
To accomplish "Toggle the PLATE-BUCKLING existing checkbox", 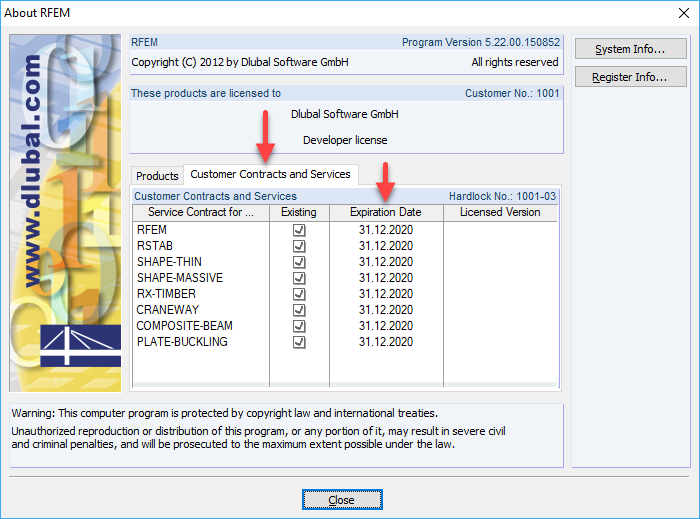I will 299,342.
